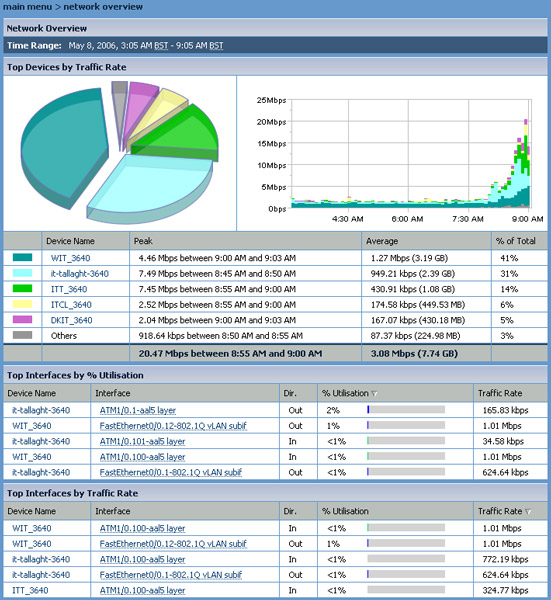551x600 pixels.
Task: Open the it-tallaght-3640 device in Top Devices
Action: pos(80,274)
